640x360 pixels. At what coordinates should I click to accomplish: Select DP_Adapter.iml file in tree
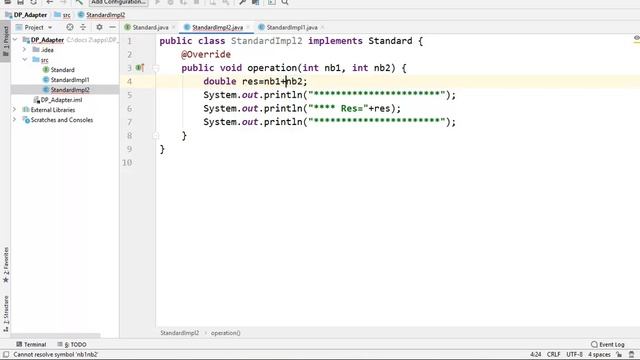pos(58,100)
